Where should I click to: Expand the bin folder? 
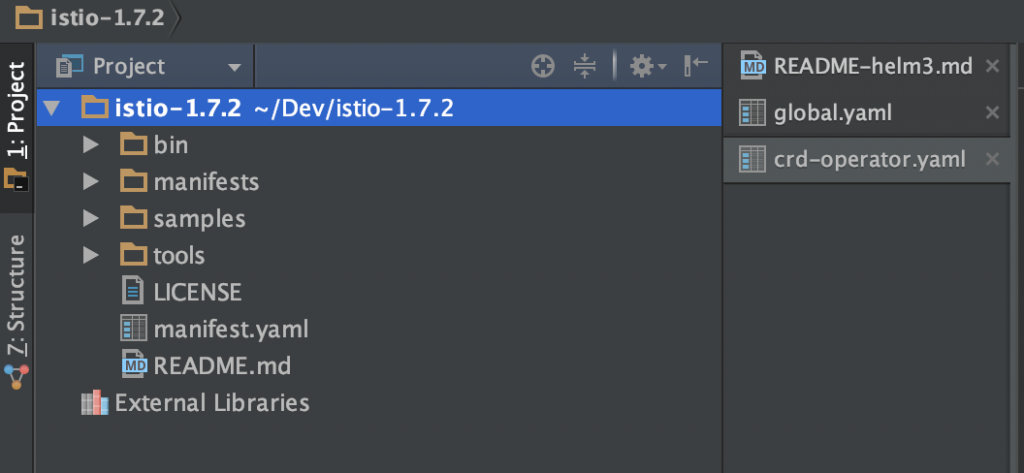click(x=91, y=145)
